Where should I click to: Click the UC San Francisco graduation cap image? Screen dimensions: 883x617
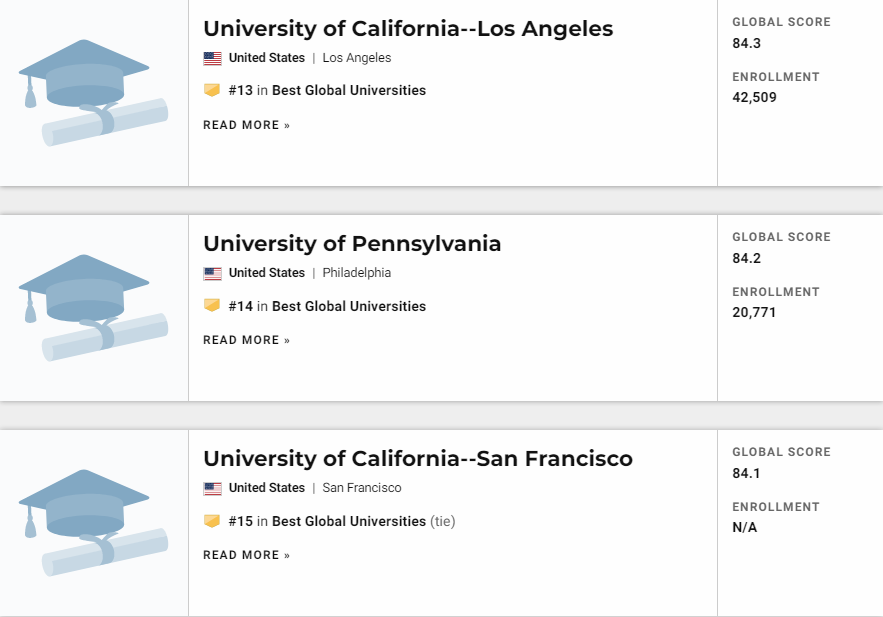click(x=93, y=523)
